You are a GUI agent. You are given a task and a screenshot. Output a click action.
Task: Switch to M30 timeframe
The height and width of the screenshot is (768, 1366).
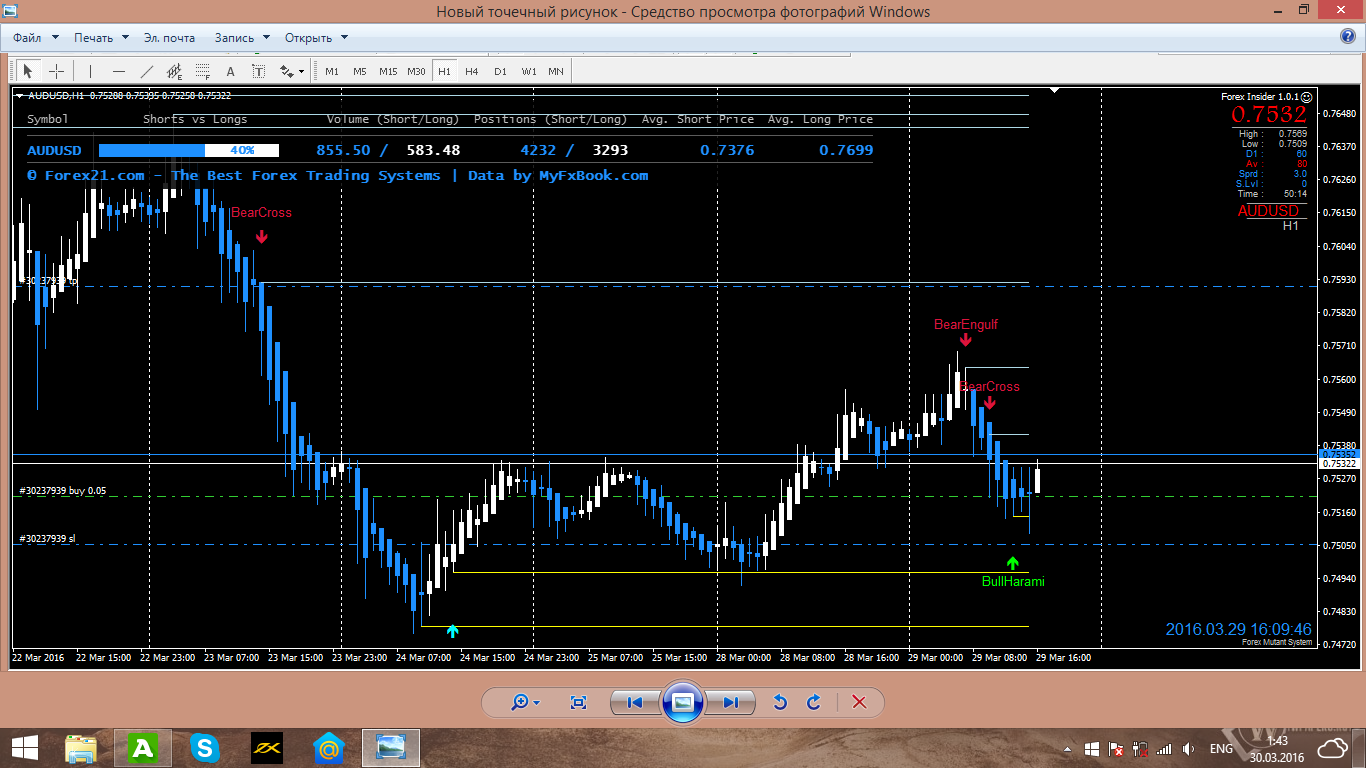[x=417, y=71]
